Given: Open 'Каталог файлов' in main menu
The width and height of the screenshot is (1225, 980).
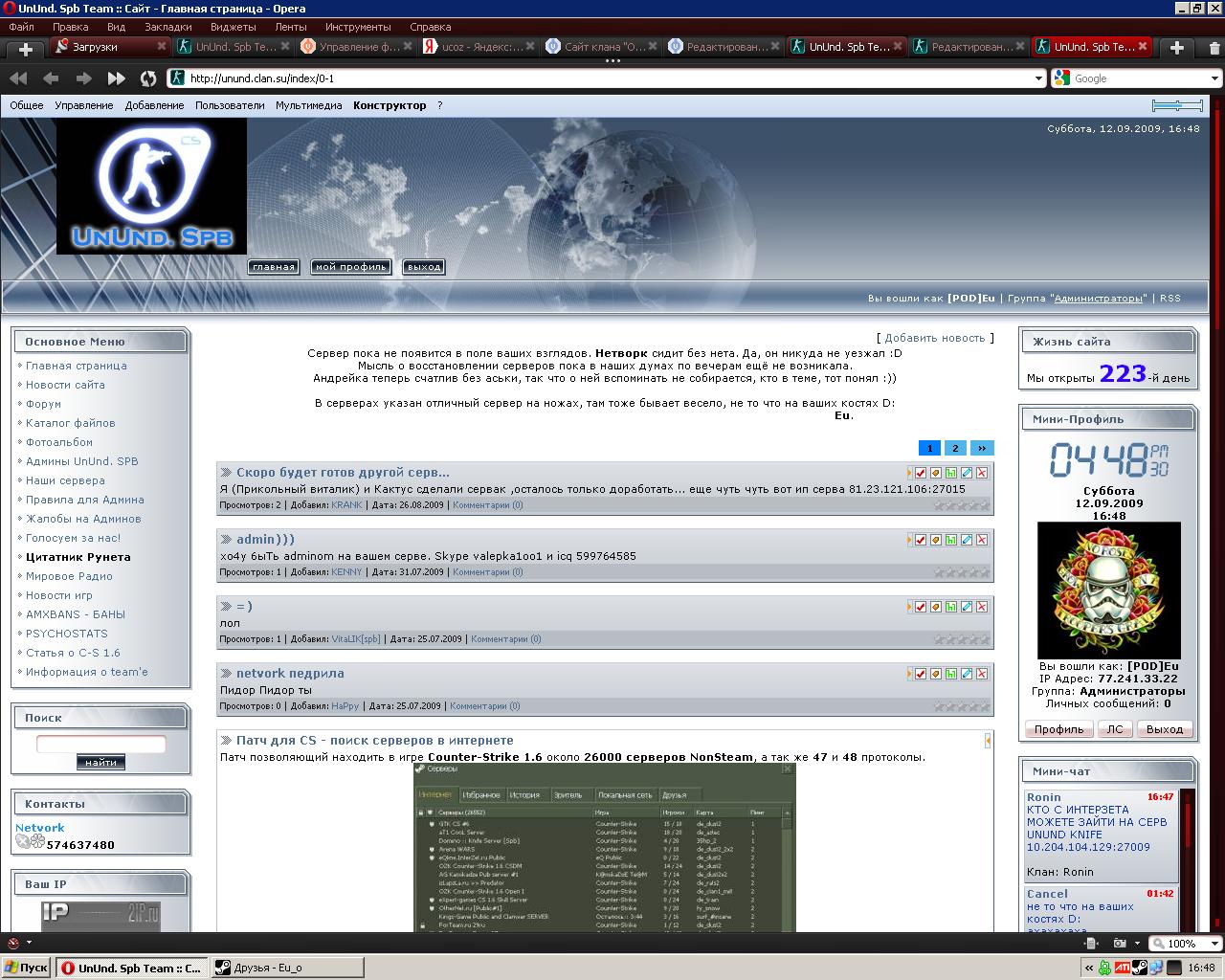Looking at the screenshot, I should coord(70,423).
